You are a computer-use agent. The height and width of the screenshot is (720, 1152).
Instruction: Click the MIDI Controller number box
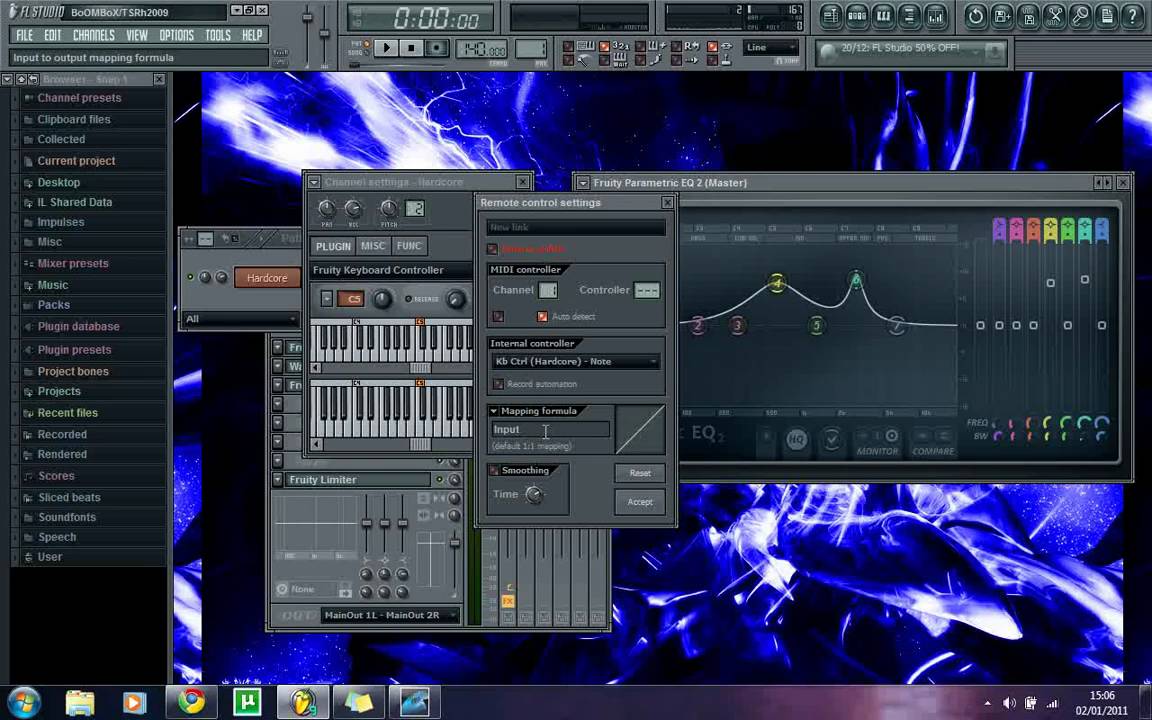pos(647,290)
